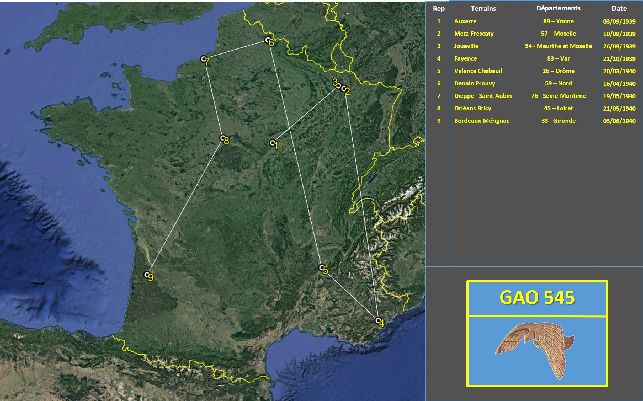643x401 pixels.
Task: Select map marker 9 at Bordeaux Mérignac
Action: (148, 274)
